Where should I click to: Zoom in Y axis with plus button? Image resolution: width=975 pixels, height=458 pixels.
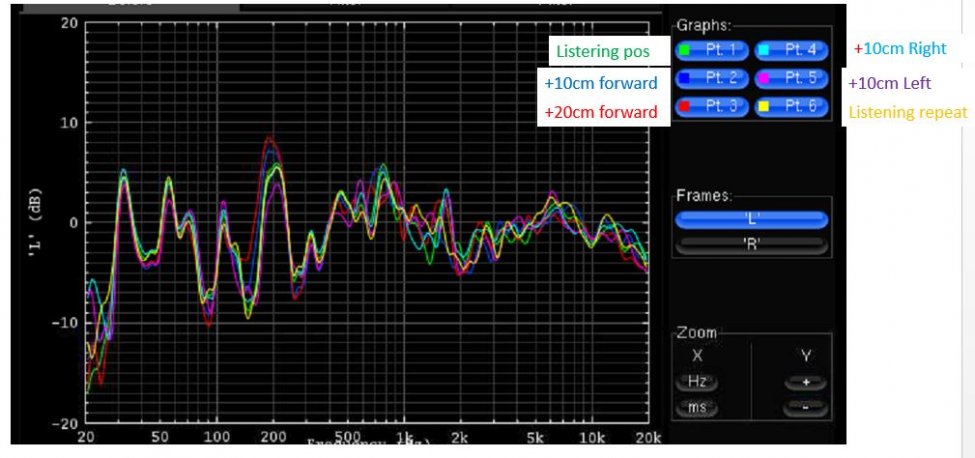point(805,382)
